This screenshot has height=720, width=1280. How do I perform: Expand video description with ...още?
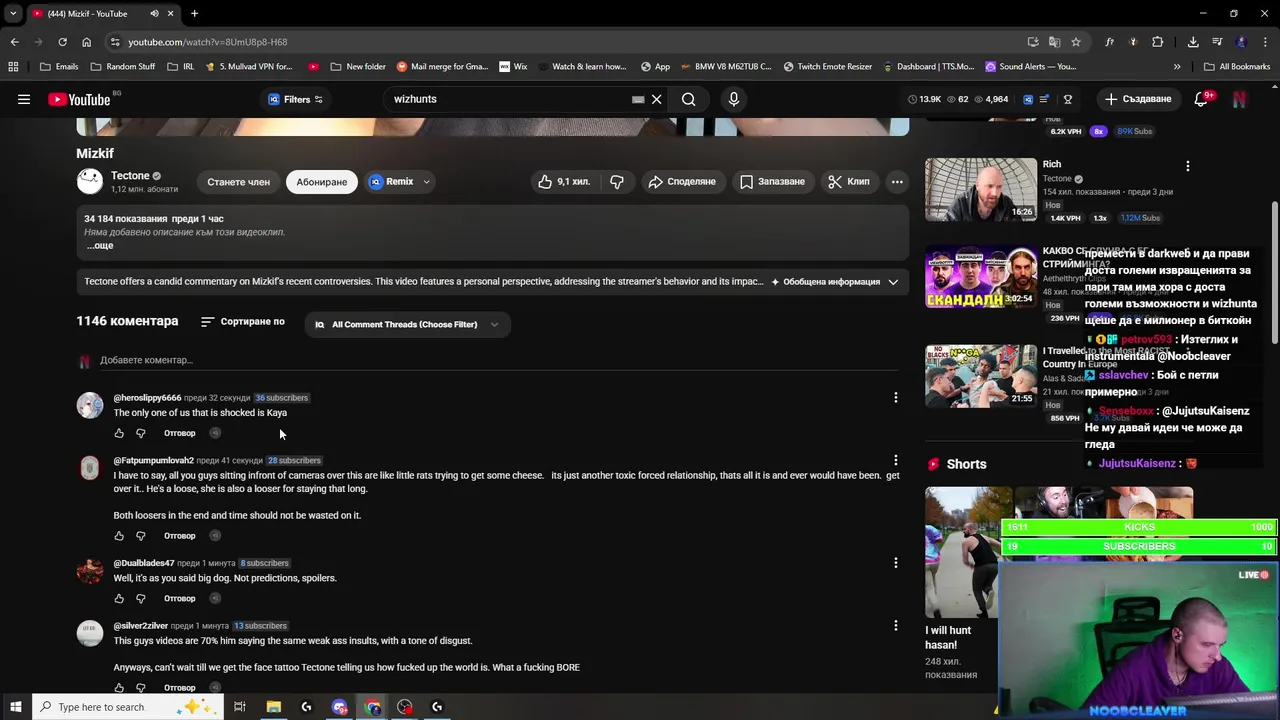pyautogui.click(x=99, y=245)
